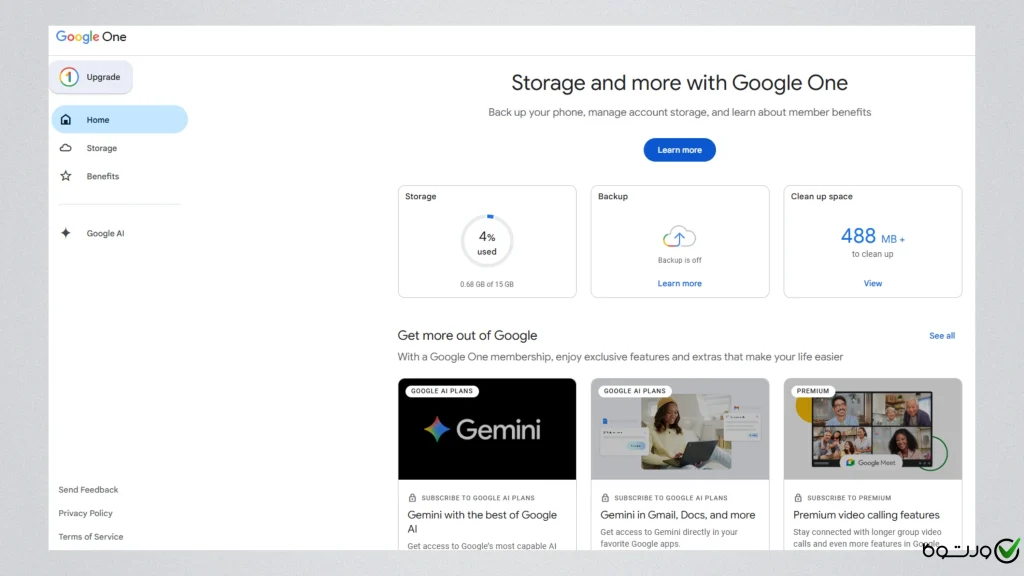Click the Home icon in sidebar

coord(66,120)
